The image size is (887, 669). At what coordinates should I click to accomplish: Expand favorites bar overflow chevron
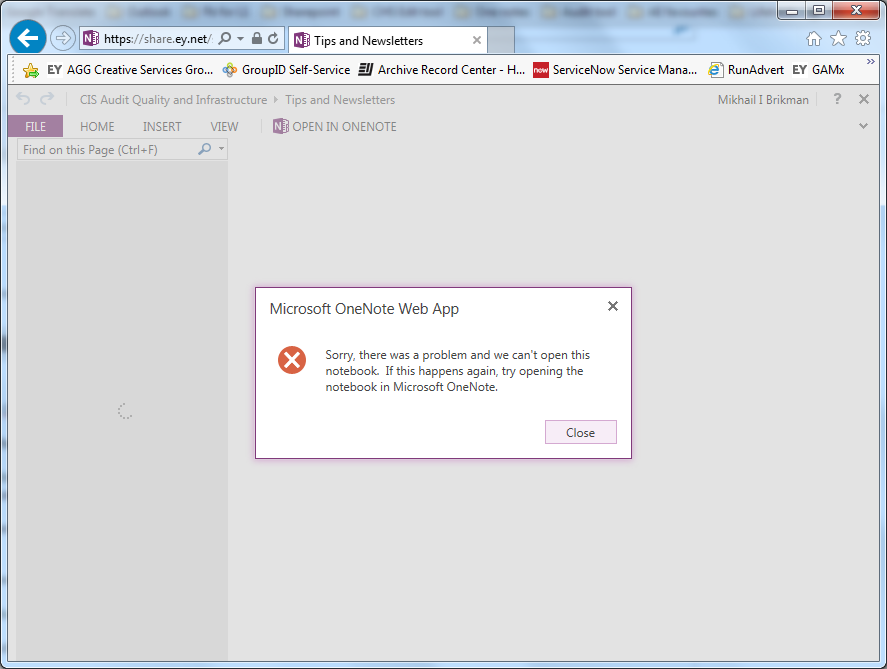point(871,61)
